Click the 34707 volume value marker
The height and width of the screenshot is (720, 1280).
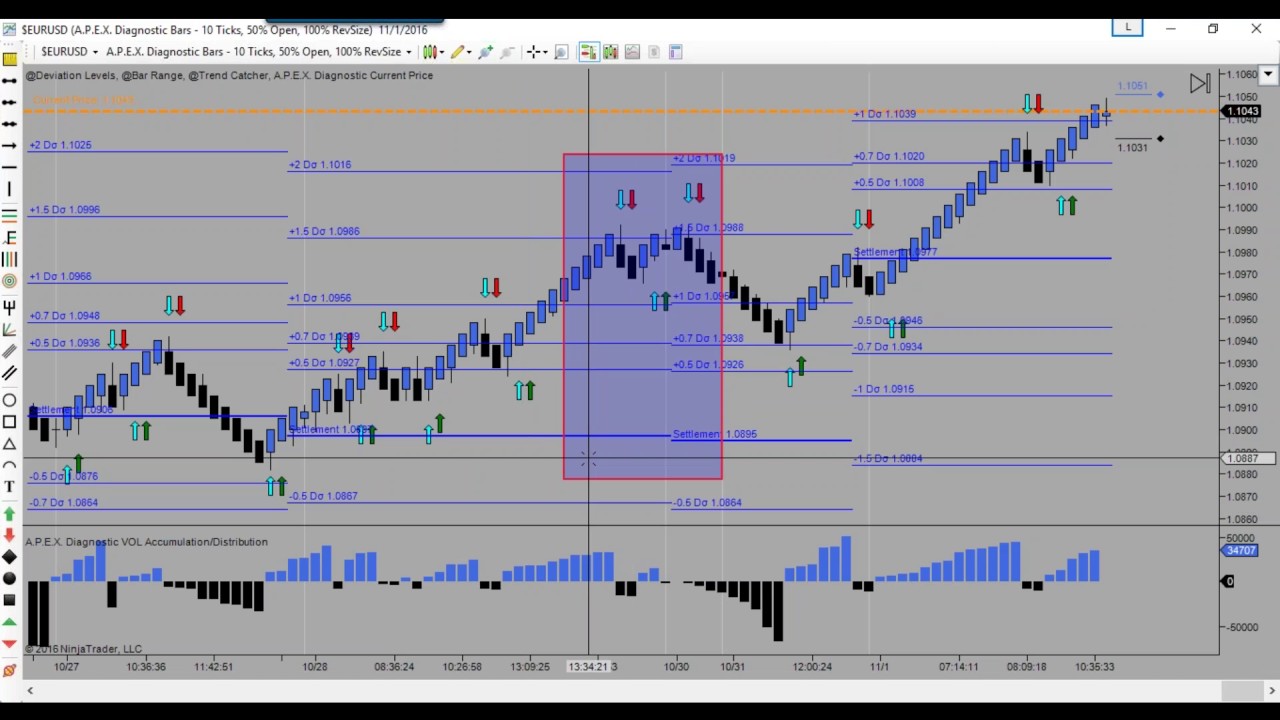(x=1241, y=550)
